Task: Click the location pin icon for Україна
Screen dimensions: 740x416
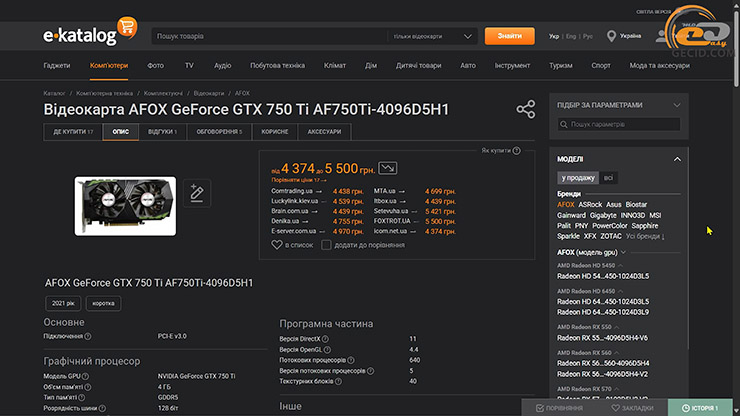Action: point(611,36)
